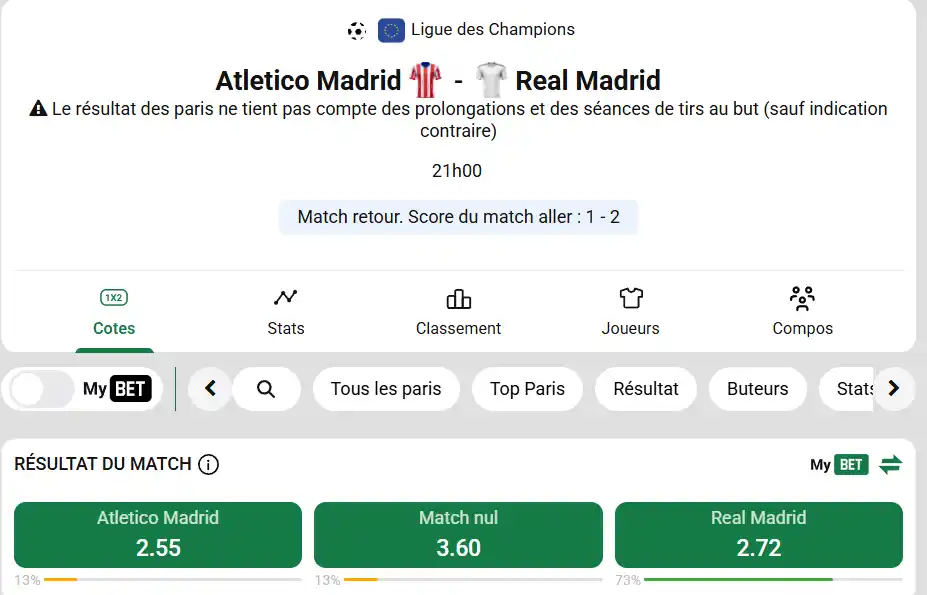Select the Tous les paris filter
Viewport: 927px width, 595px height.
pos(386,389)
